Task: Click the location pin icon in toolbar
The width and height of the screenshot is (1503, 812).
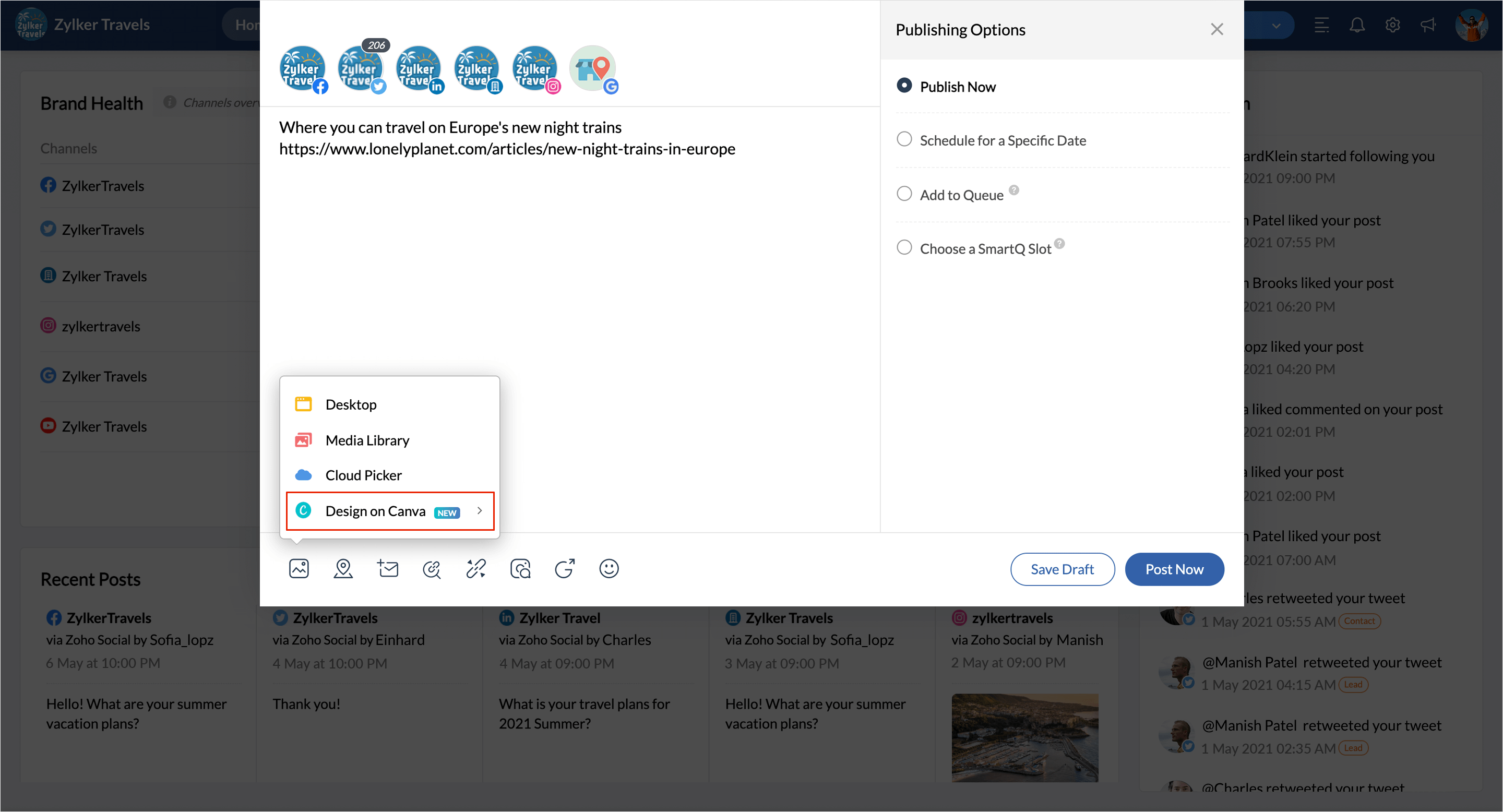Action: (343, 568)
